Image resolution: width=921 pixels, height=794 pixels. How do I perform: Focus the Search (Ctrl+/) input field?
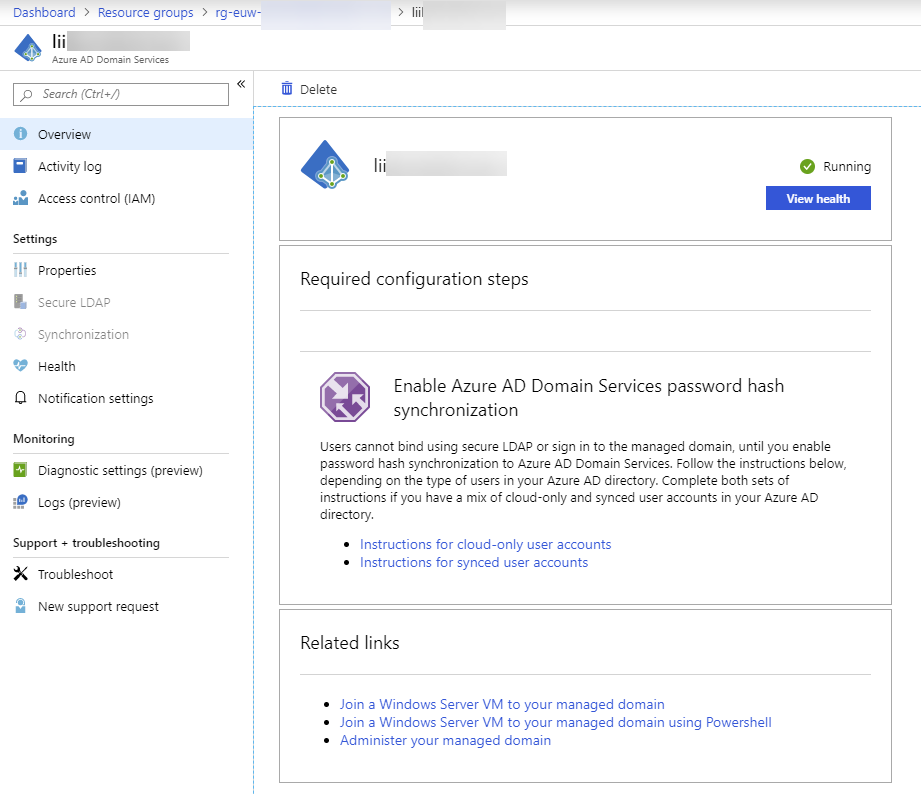point(121,94)
